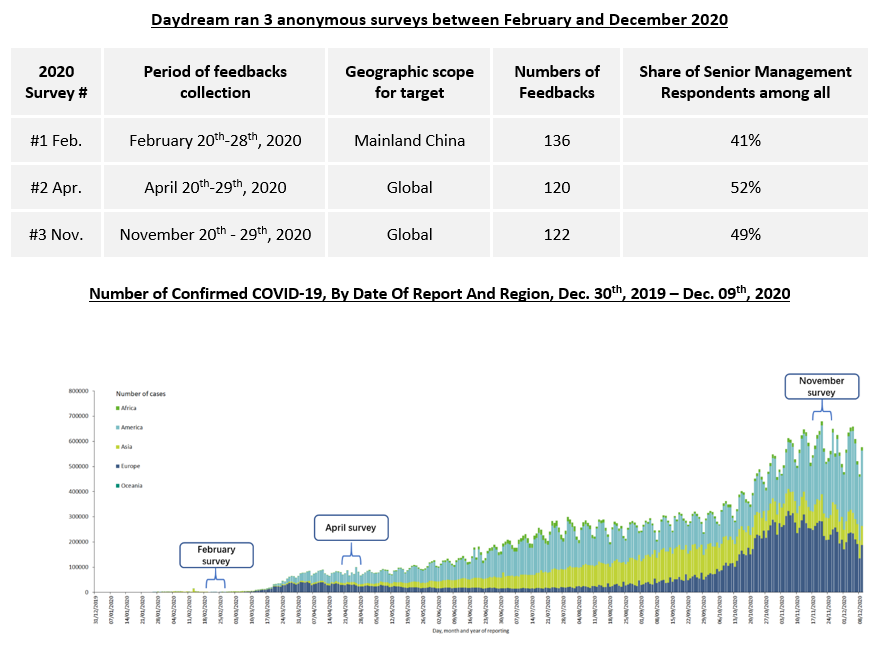
Task: Click the '#1 Feb.' table cell
Action: [56, 140]
